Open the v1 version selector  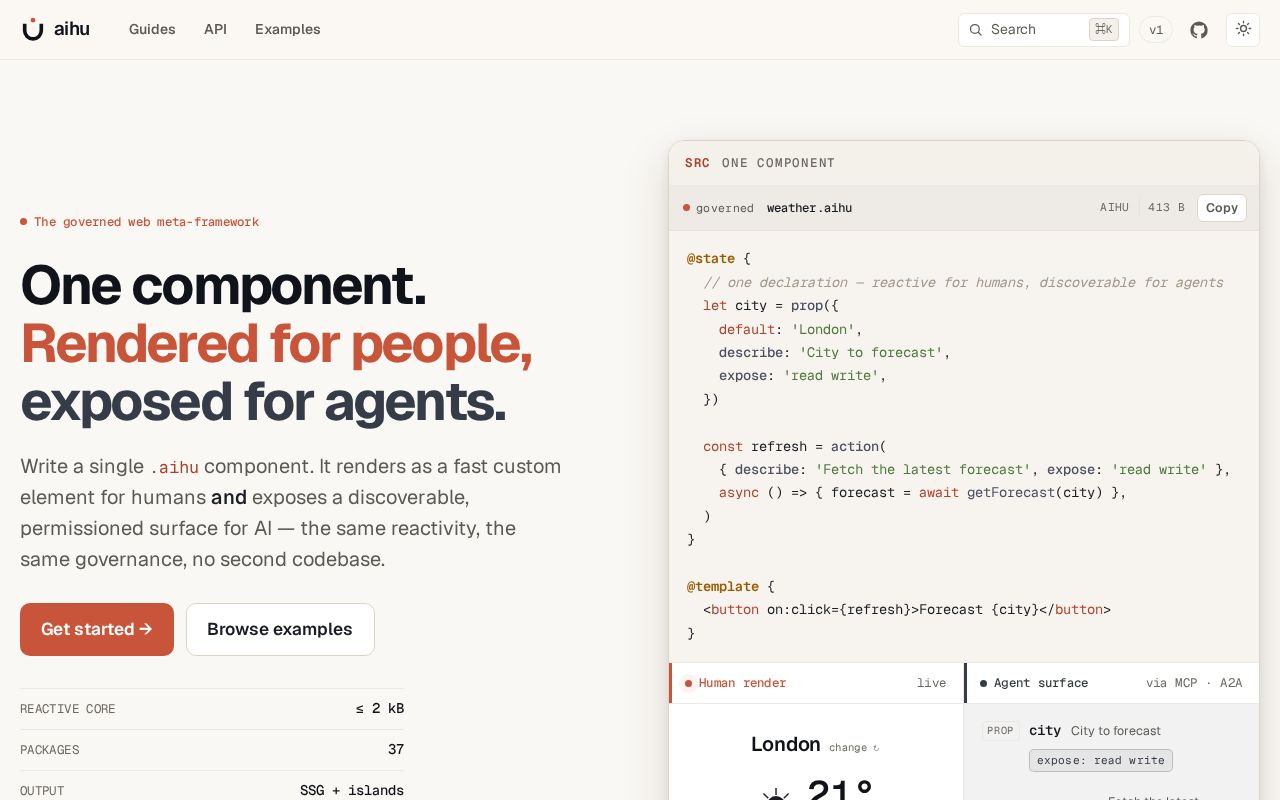point(1156,30)
